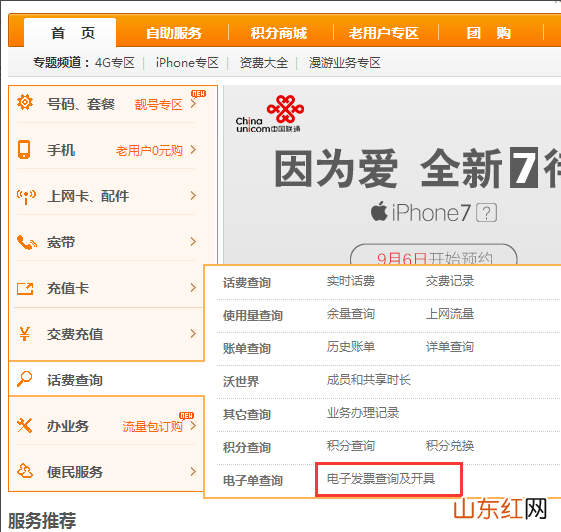Click the China Unicom logo in banner
This screenshot has width=561, height=532.
pos(270,114)
